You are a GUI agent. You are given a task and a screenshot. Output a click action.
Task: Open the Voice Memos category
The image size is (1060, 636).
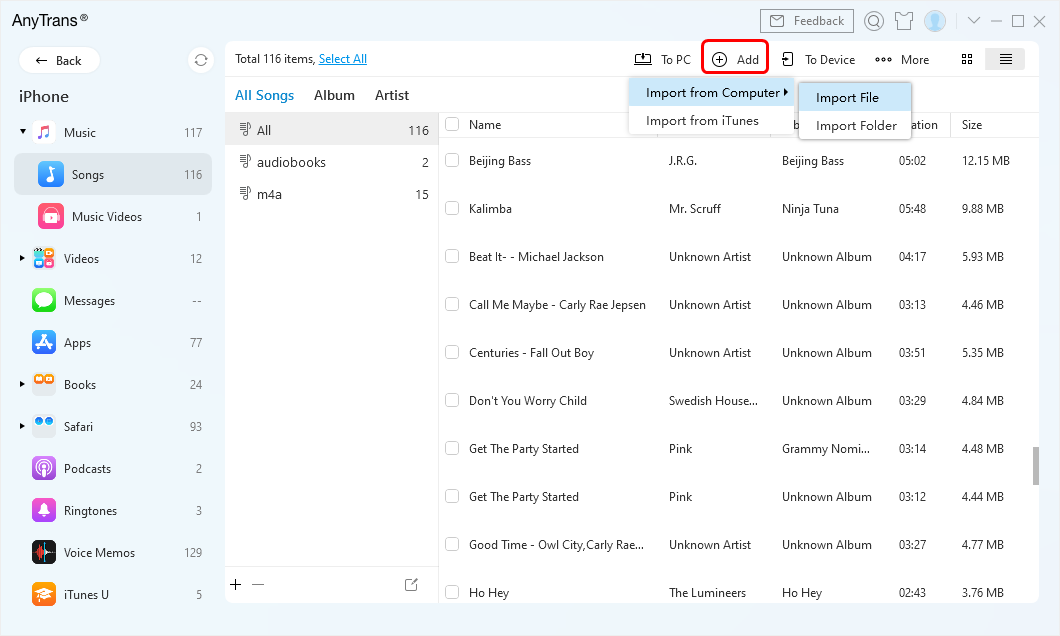click(98, 552)
